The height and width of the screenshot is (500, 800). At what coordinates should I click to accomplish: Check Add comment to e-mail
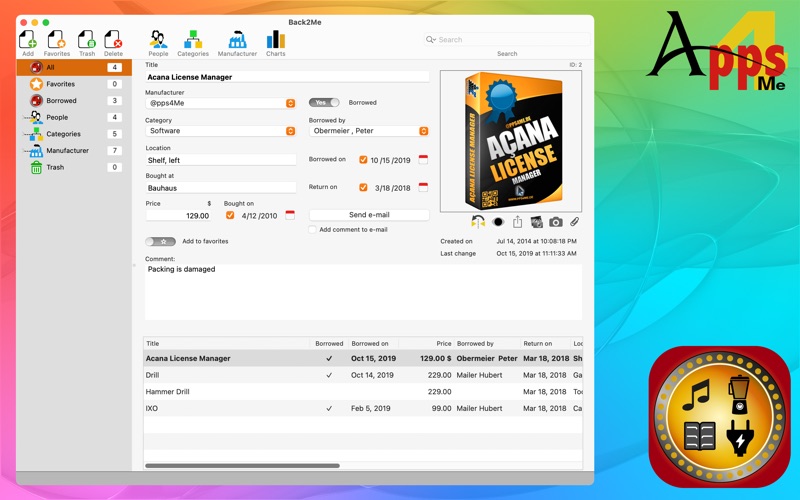click(312, 230)
